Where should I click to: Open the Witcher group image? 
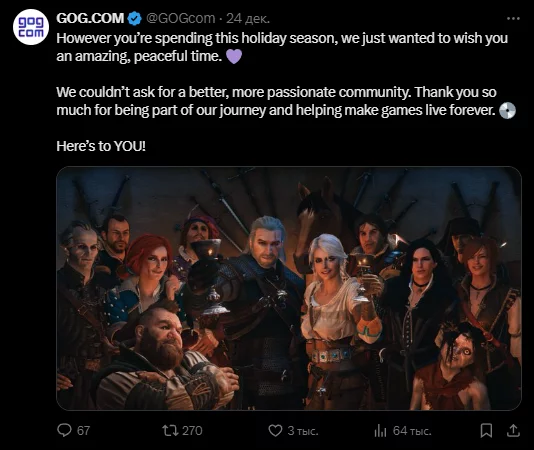click(x=289, y=288)
